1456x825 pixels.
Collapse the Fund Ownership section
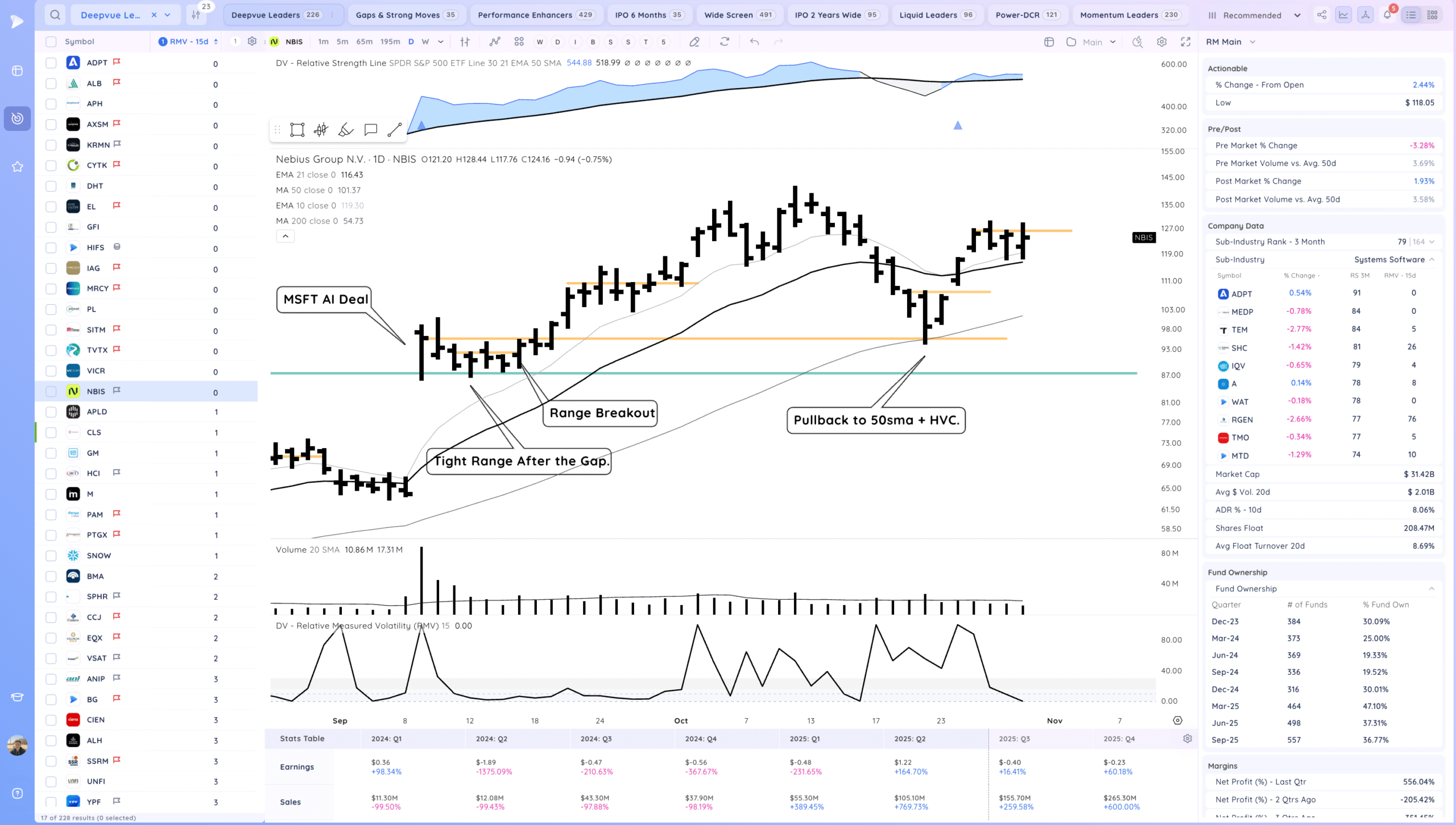coord(1432,588)
